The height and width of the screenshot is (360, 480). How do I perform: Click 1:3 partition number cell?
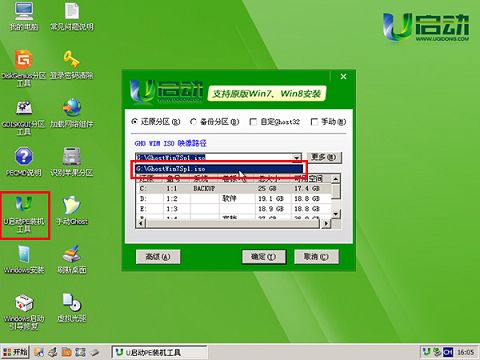tap(172, 209)
